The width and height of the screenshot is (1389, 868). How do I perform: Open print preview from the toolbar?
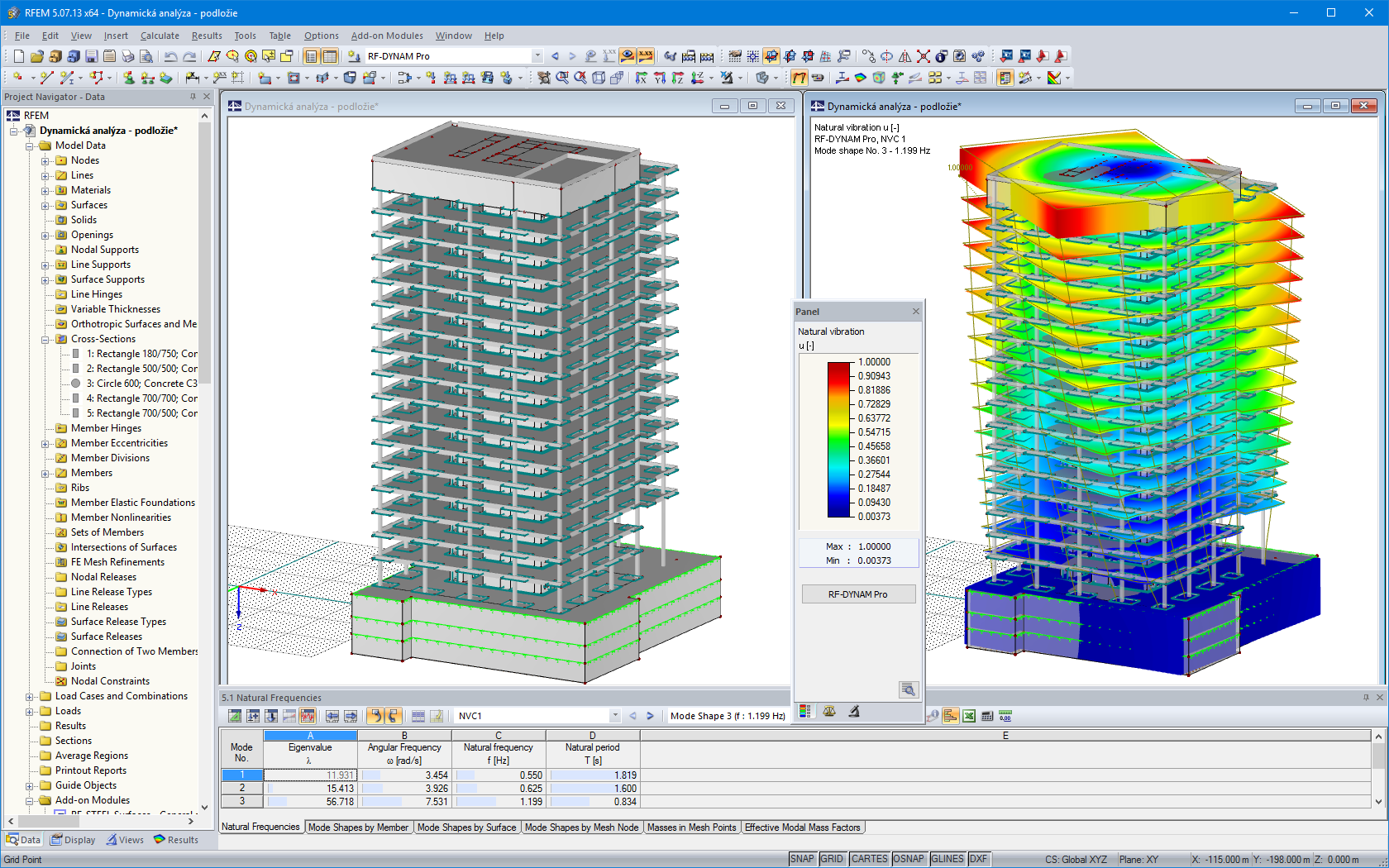coord(146,56)
